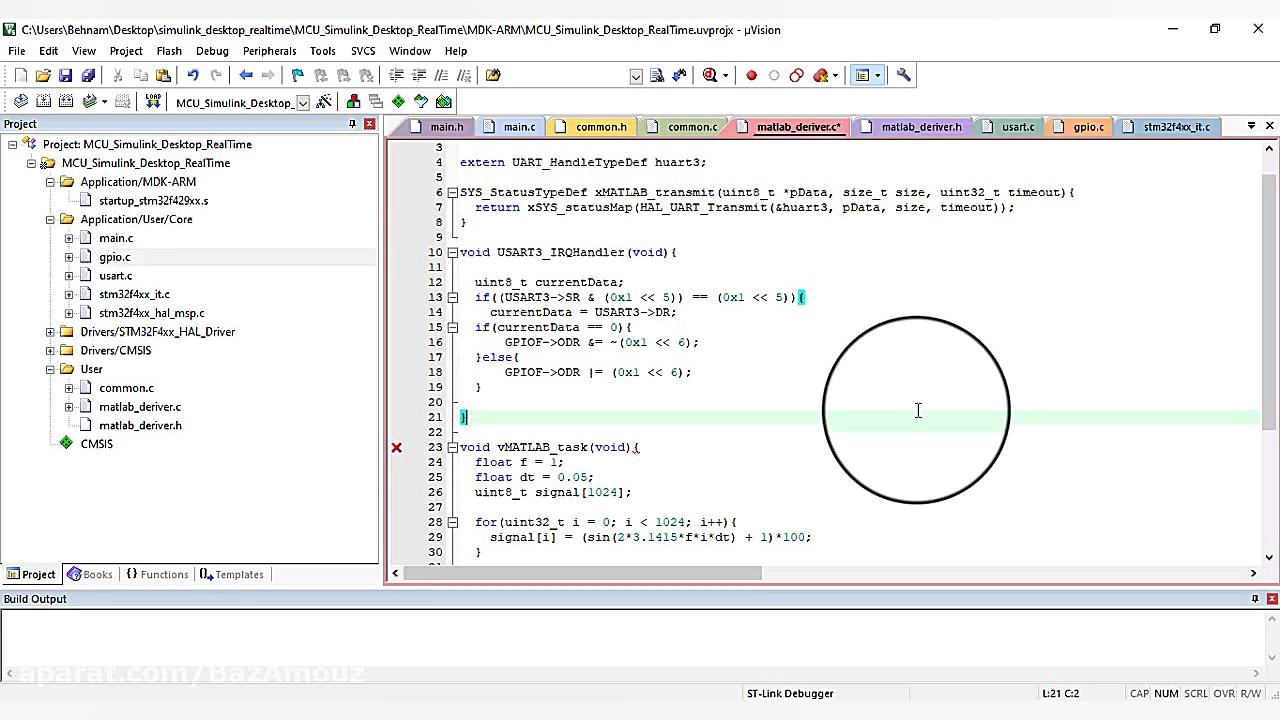The height and width of the screenshot is (720, 1280).
Task: Open the Peripherals menu
Action: click(269, 51)
